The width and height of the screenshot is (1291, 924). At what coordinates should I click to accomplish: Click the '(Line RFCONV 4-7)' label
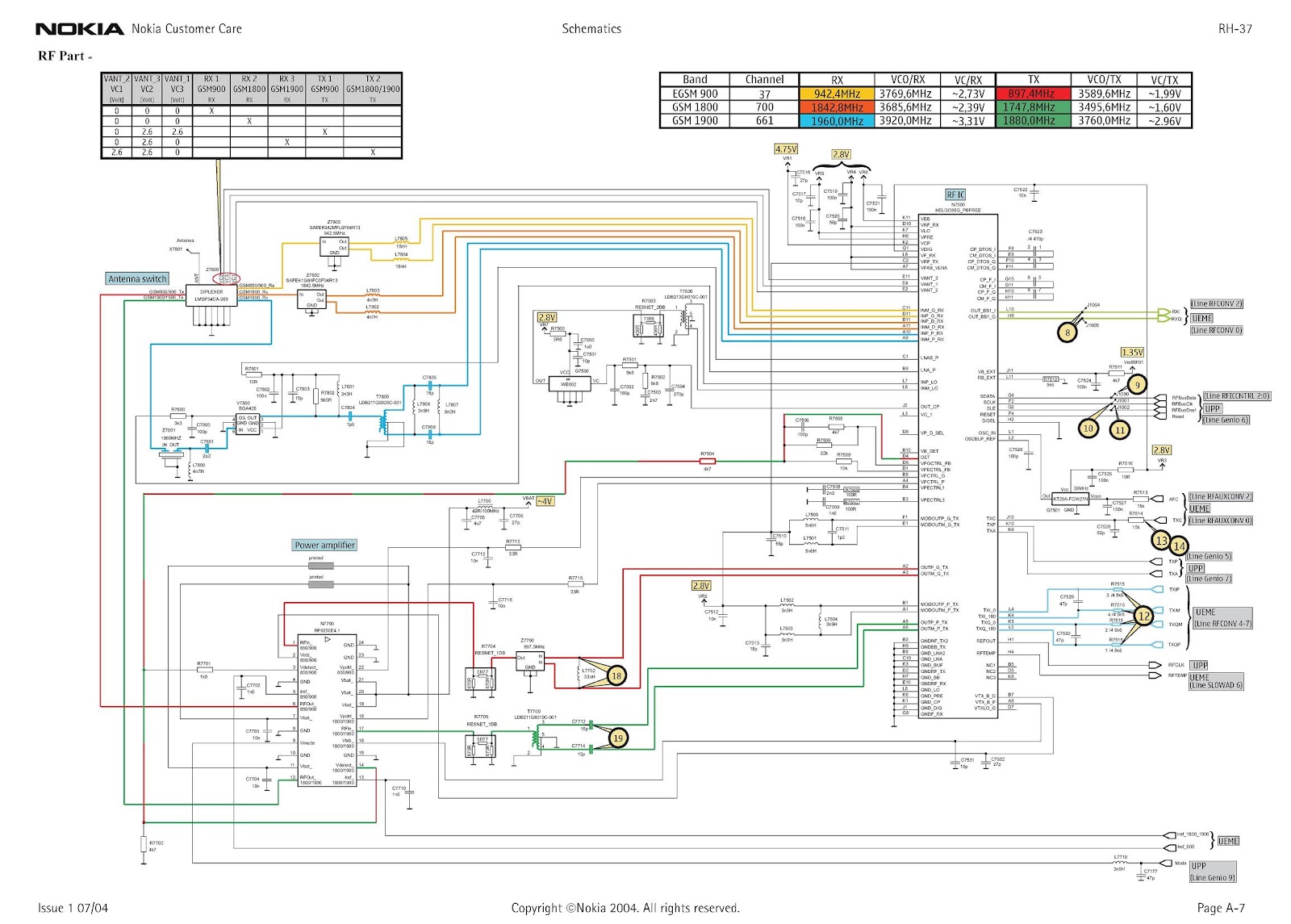pyautogui.click(x=1222, y=624)
